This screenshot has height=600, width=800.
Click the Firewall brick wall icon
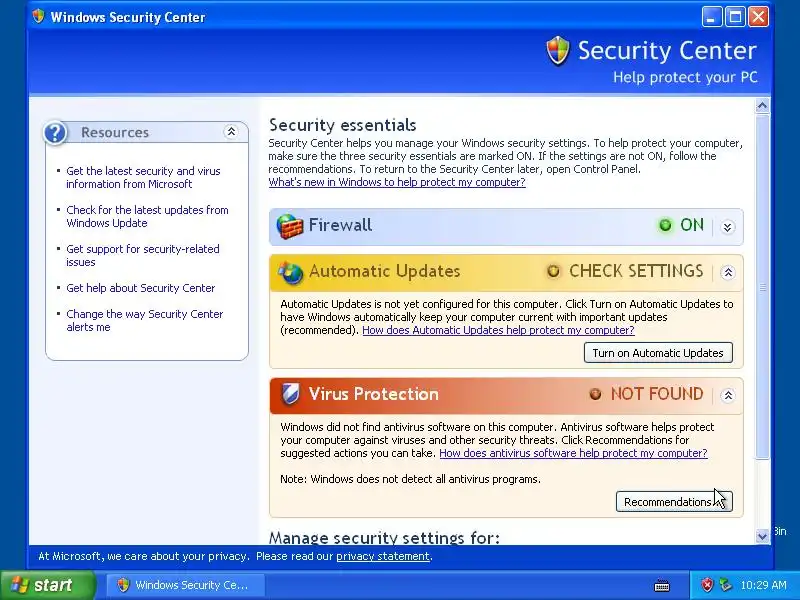(290, 227)
